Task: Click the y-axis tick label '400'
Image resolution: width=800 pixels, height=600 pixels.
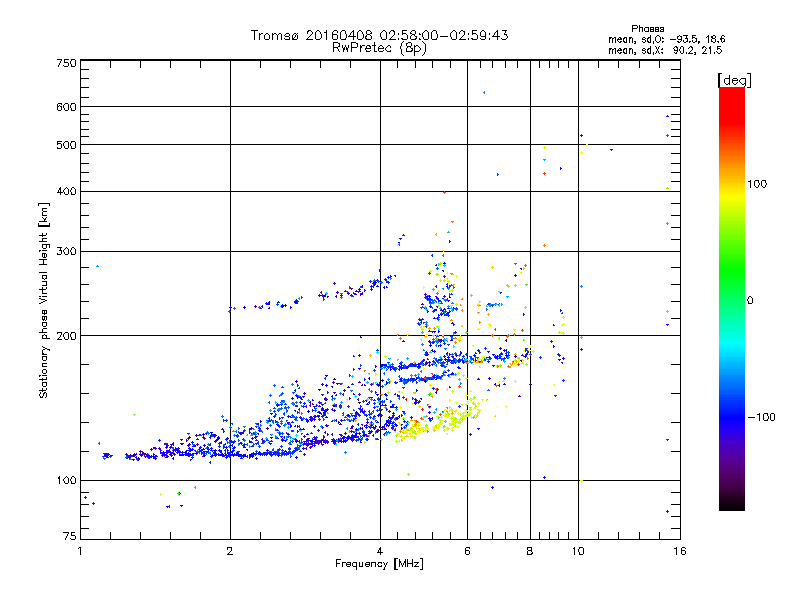Action: pos(66,191)
